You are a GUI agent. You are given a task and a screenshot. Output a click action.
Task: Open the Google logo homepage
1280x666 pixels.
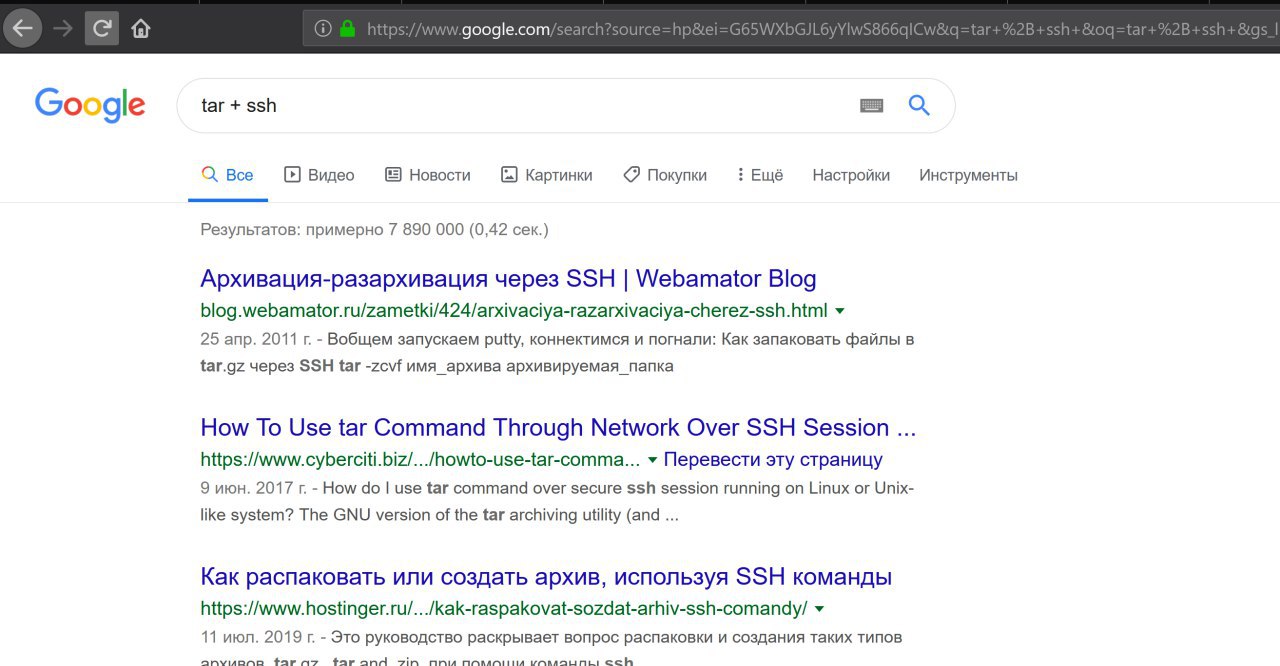point(90,105)
